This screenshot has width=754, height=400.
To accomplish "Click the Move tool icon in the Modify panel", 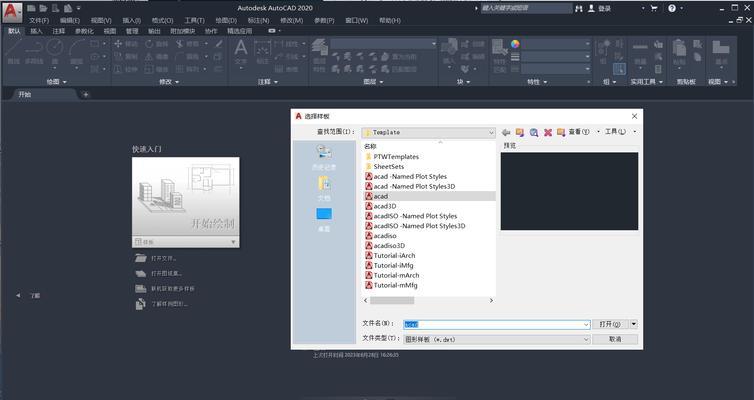I will point(118,44).
